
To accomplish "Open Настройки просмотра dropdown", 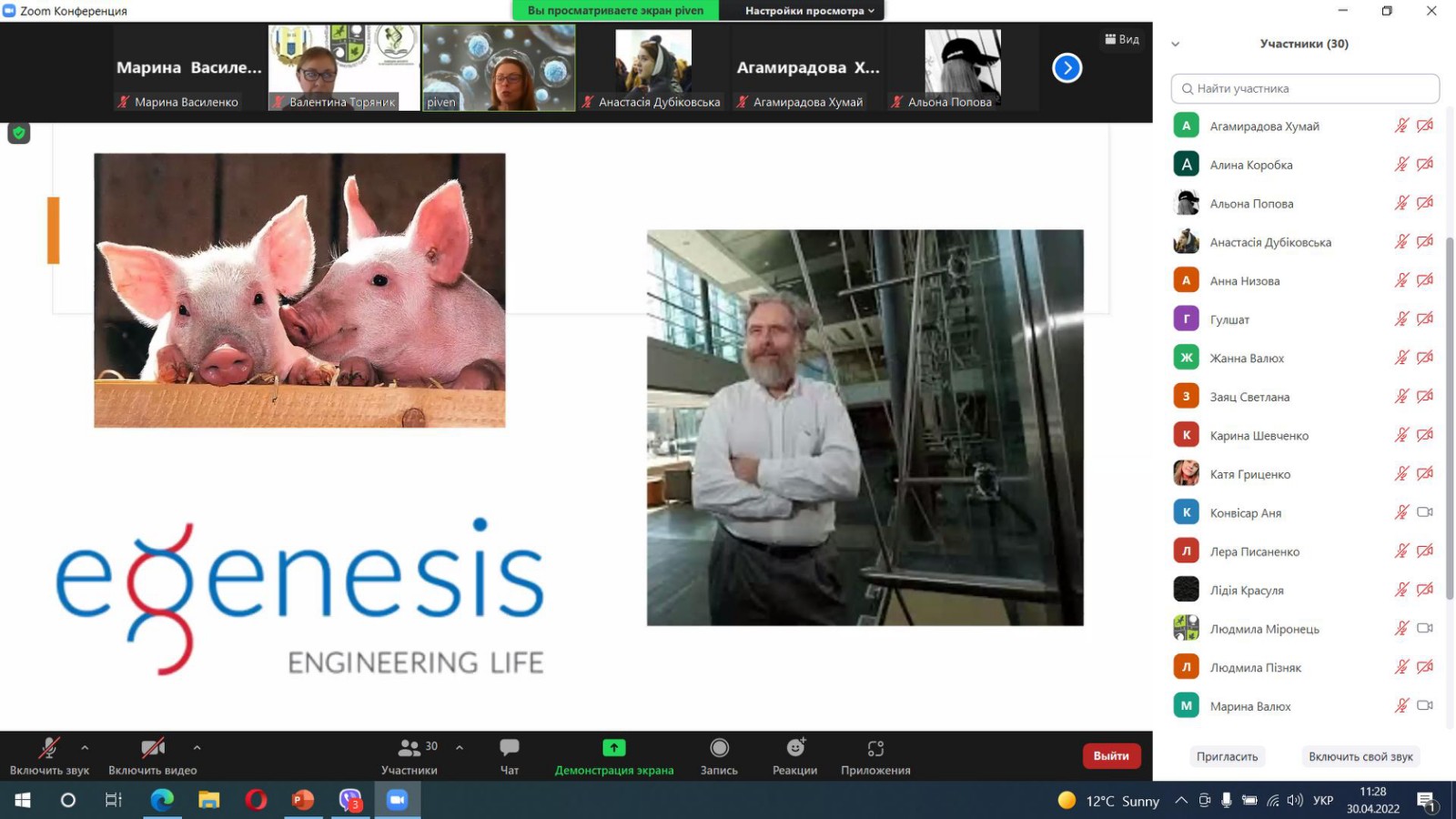I will [x=809, y=11].
